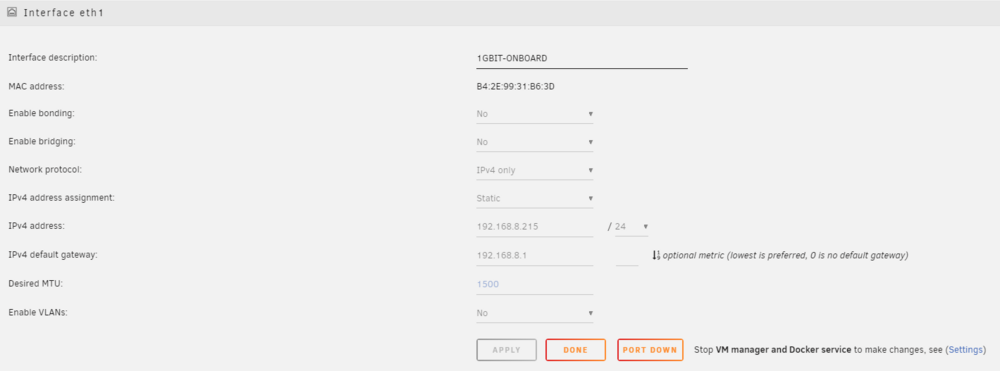Open IPv4 address assignment dropdown
1000x371 pixels.
[534, 198]
